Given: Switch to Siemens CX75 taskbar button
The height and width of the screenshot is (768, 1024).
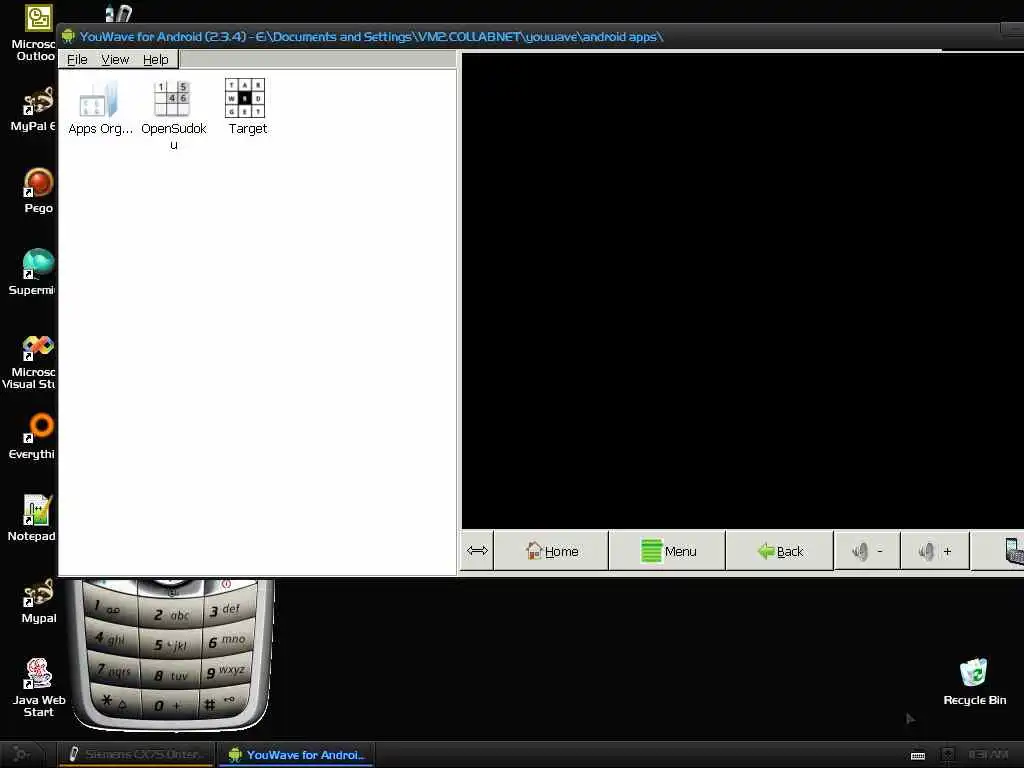Looking at the screenshot, I should point(136,754).
